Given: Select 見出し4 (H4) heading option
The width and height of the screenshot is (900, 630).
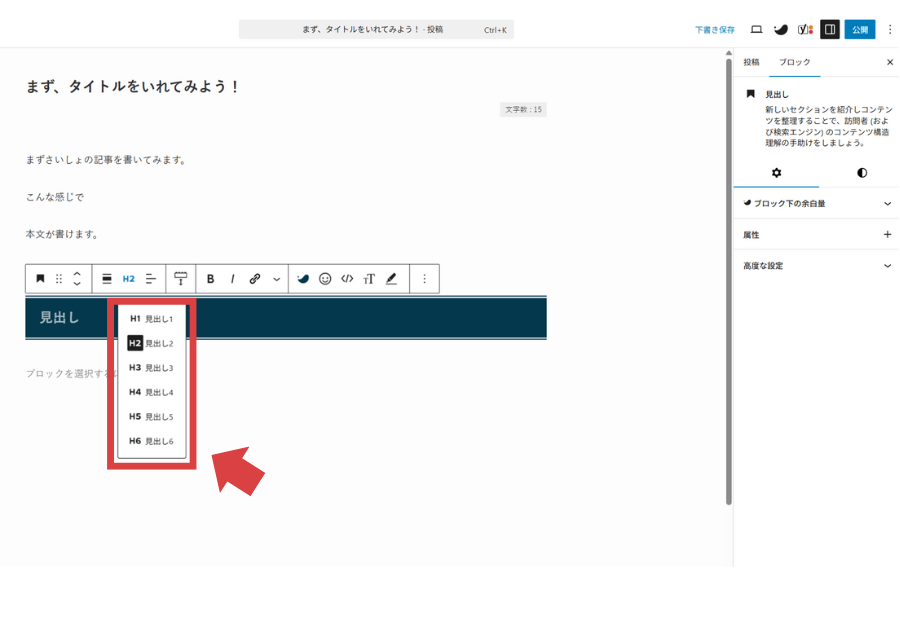Looking at the screenshot, I should click(x=151, y=392).
